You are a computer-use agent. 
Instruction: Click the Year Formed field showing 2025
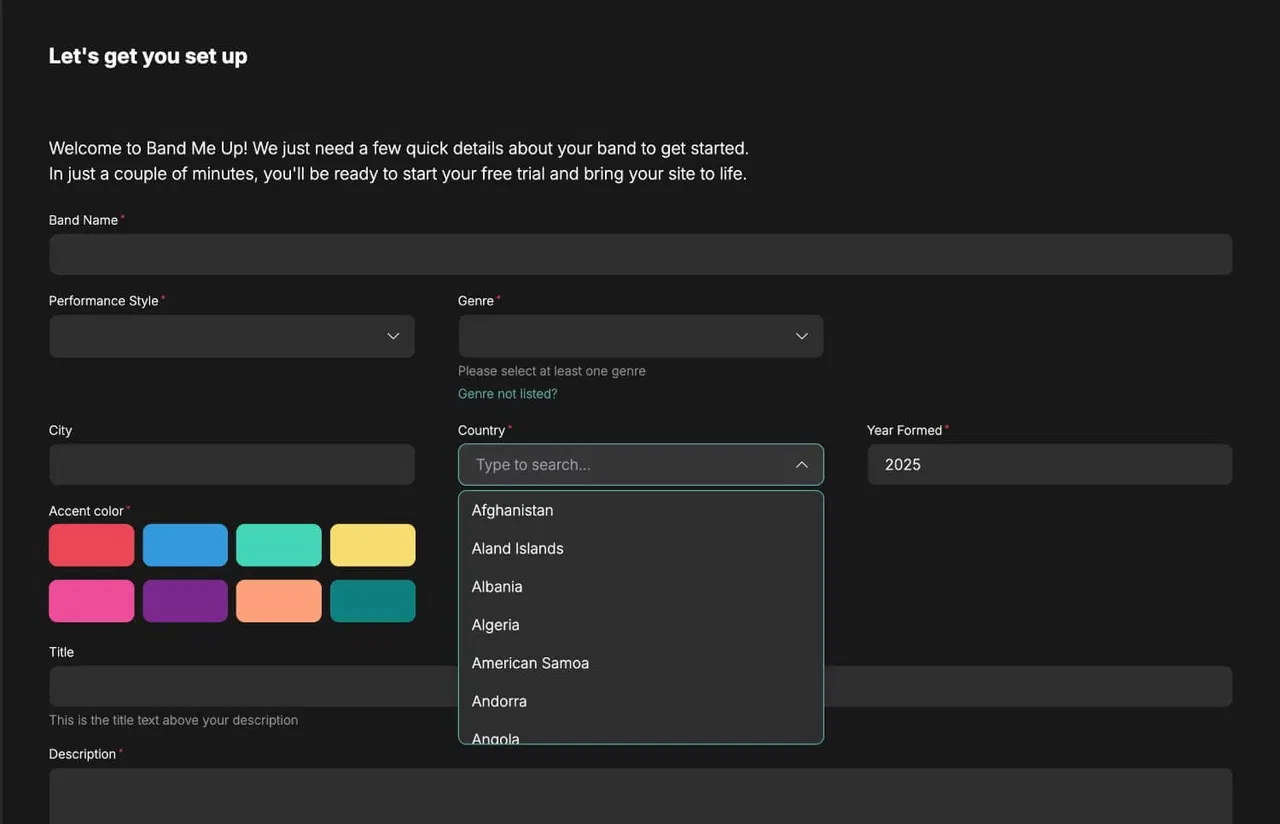point(1049,464)
